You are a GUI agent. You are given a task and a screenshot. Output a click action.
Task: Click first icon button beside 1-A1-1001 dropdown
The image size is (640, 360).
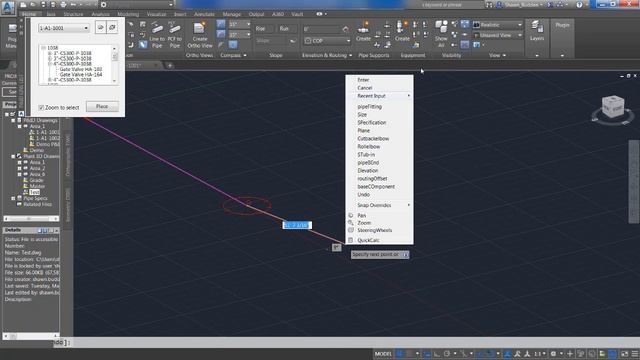click(x=101, y=28)
